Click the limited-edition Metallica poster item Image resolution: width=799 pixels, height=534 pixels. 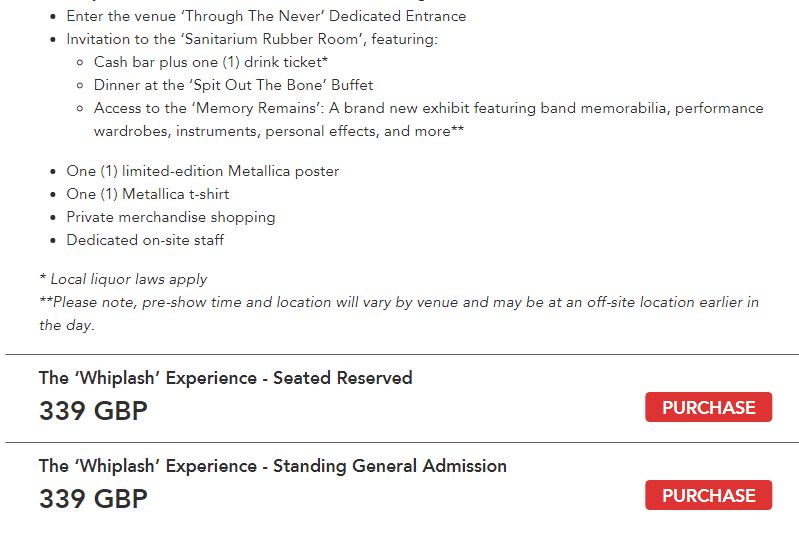[202, 171]
